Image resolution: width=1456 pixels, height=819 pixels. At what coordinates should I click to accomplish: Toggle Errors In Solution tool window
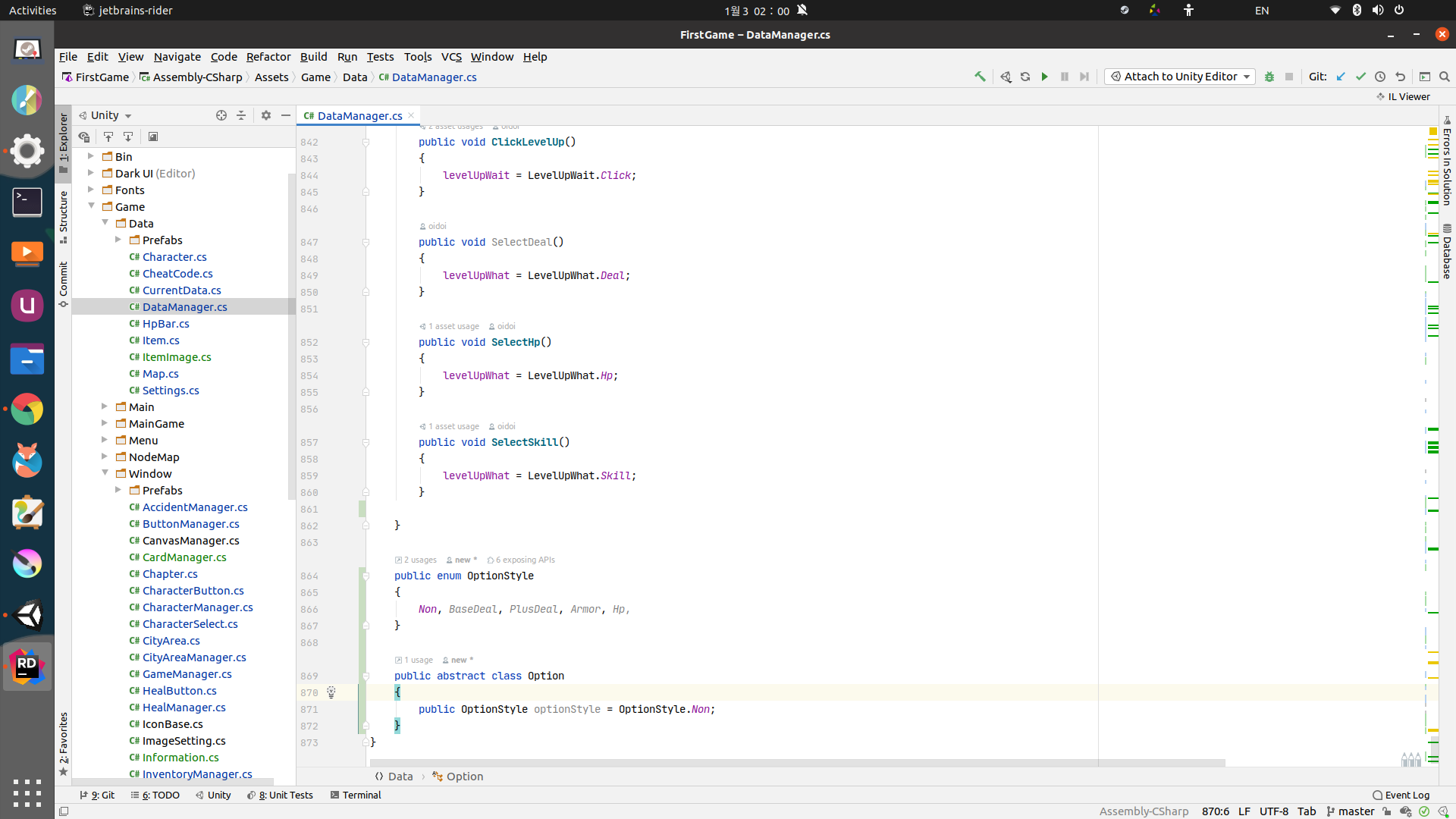click(x=1447, y=161)
